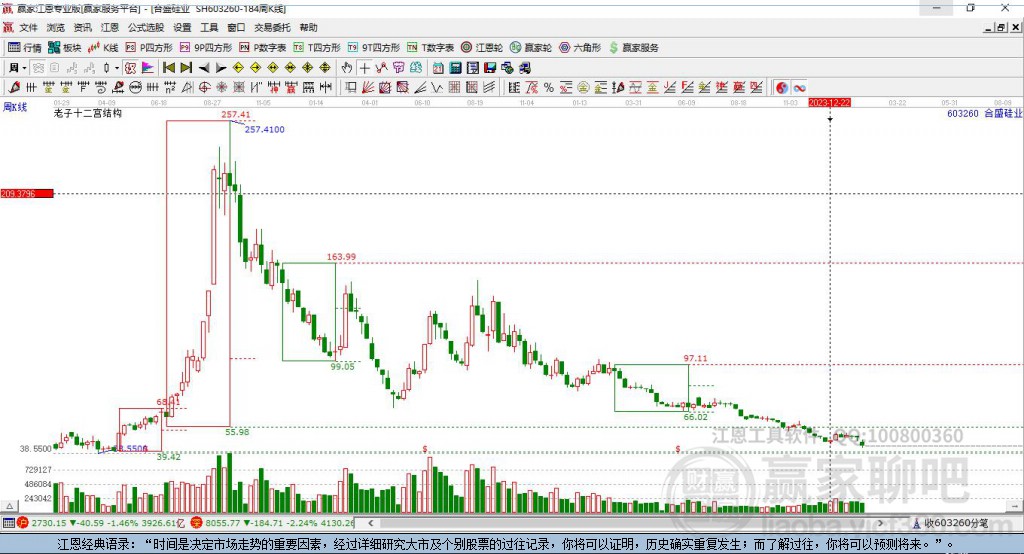Select the rectangle box tool icon
Screen dimensions: 1024x554
350,88
